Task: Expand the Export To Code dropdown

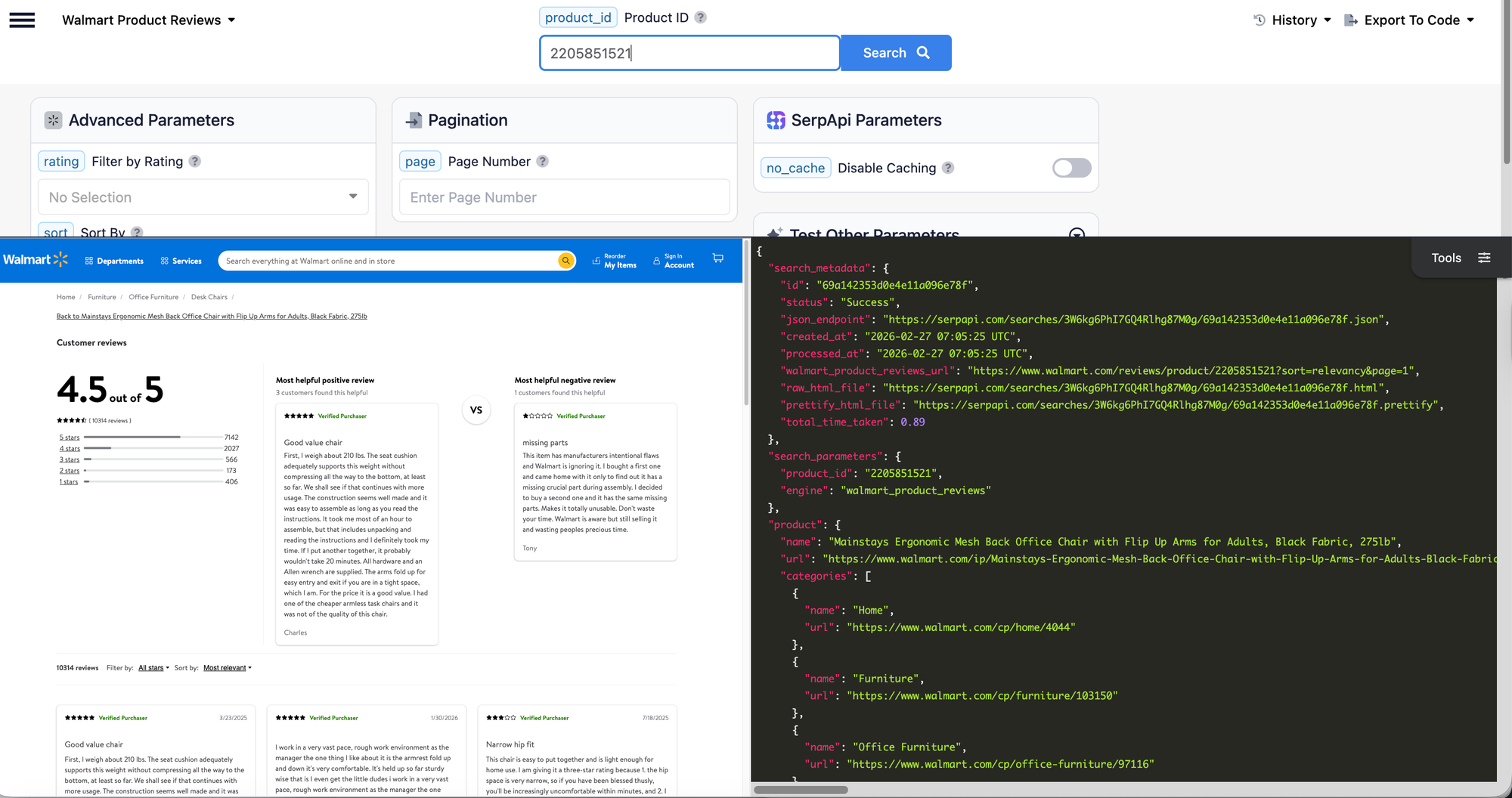Action: [1410, 20]
